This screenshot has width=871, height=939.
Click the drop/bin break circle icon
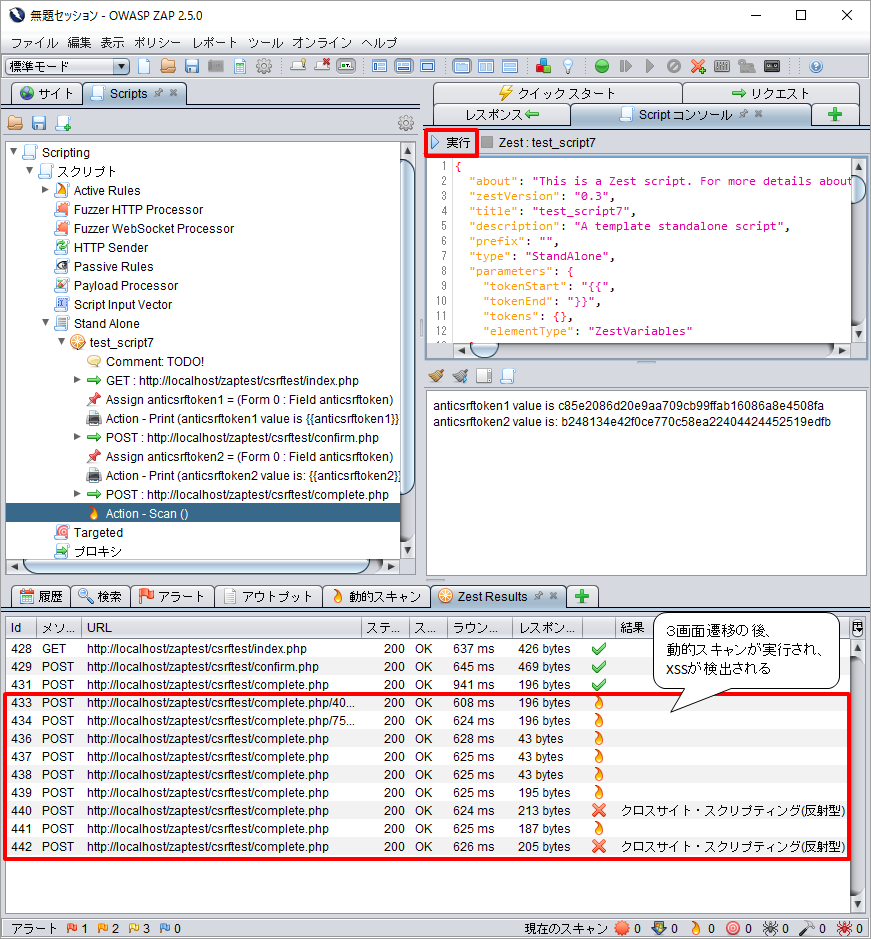coord(674,66)
